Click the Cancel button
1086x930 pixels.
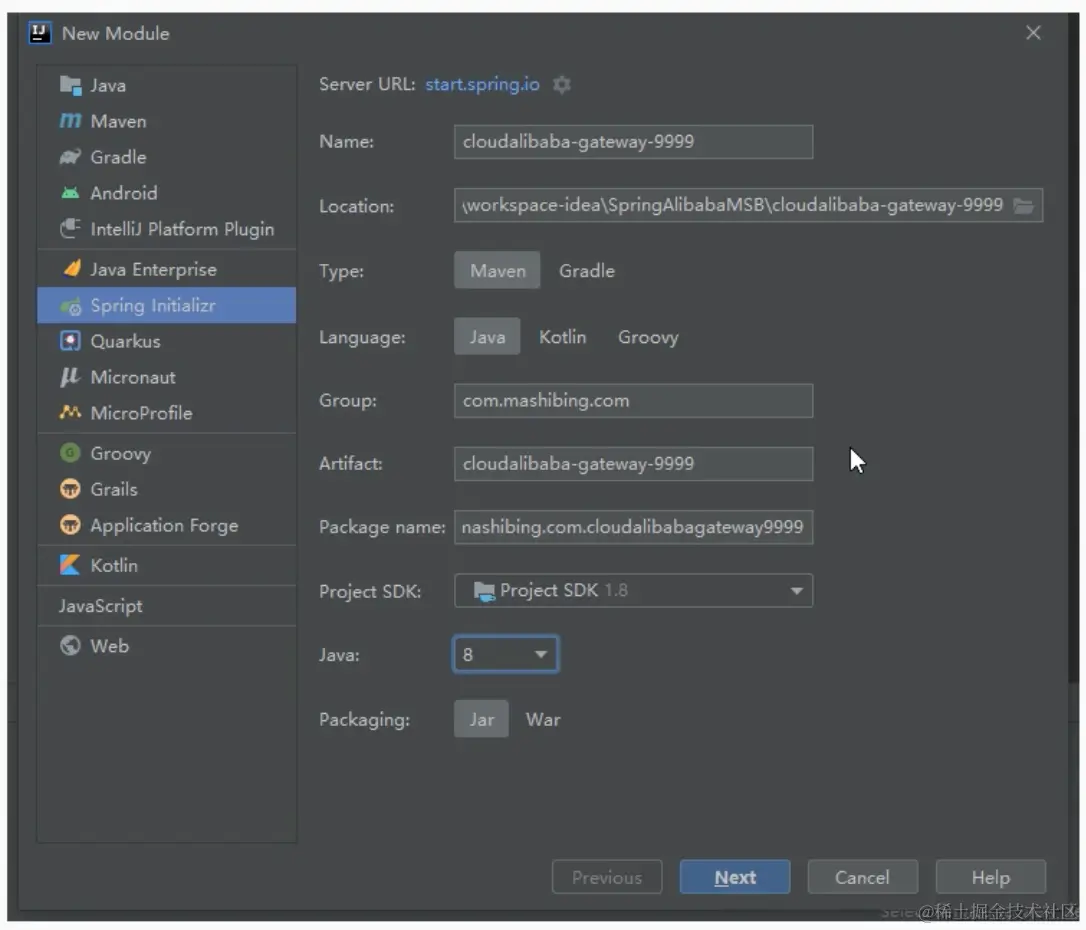(x=862, y=877)
